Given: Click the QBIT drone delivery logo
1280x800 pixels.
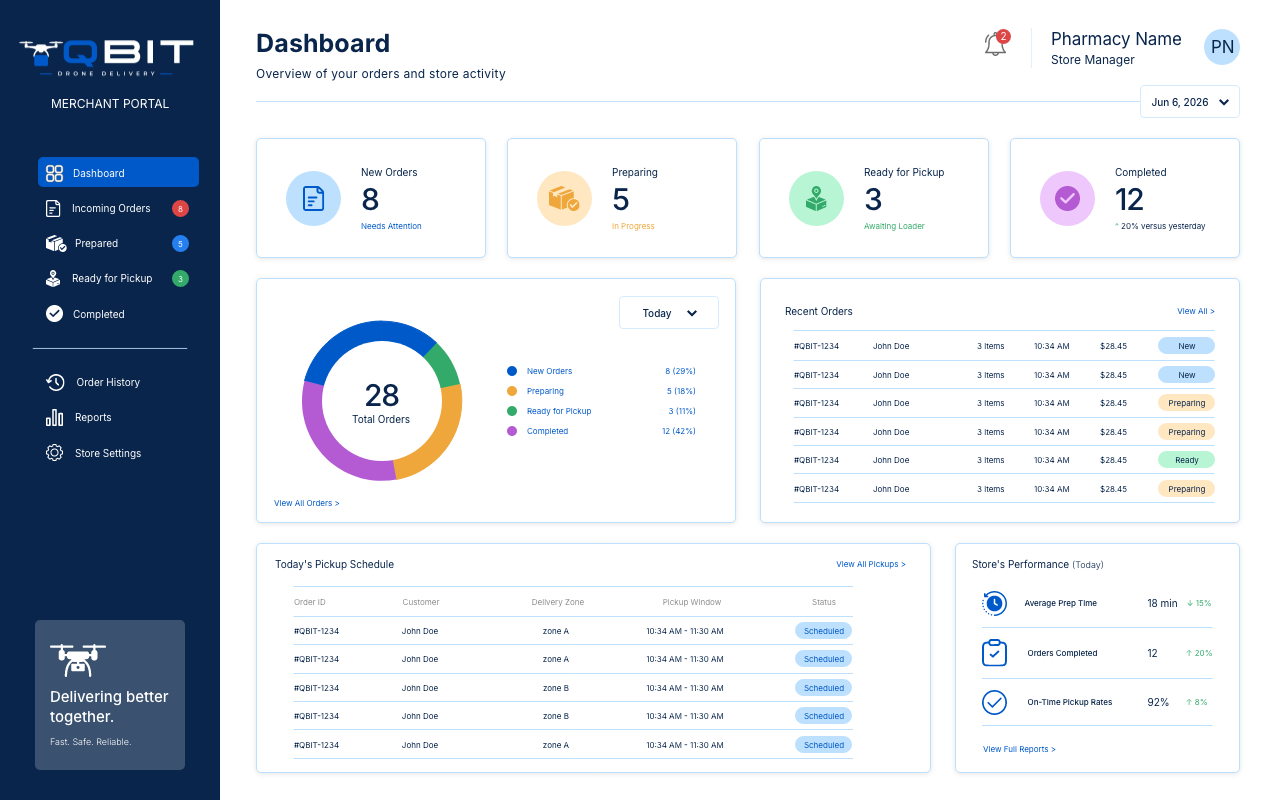Looking at the screenshot, I should 106,57.
